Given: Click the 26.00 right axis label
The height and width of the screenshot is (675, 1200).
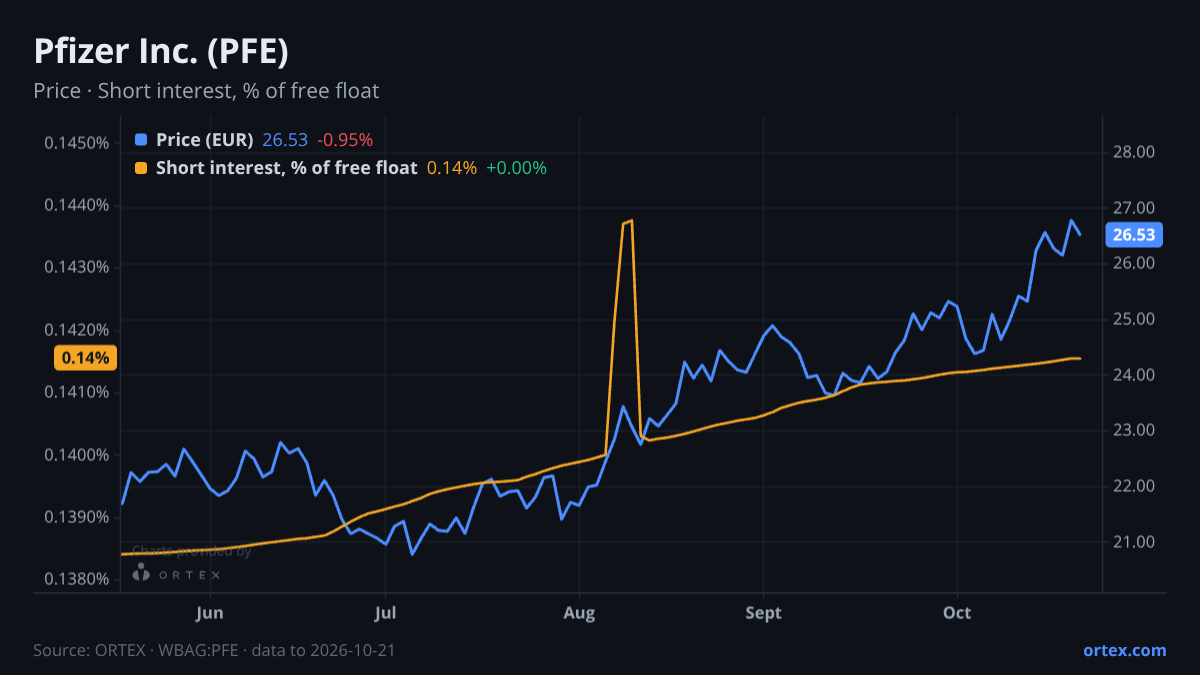Looking at the screenshot, I should tap(1134, 263).
